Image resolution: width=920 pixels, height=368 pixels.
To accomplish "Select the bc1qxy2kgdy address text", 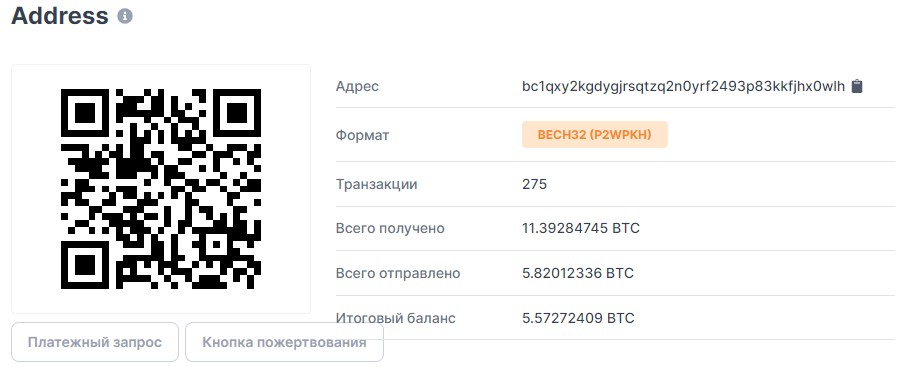I will 684,86.
